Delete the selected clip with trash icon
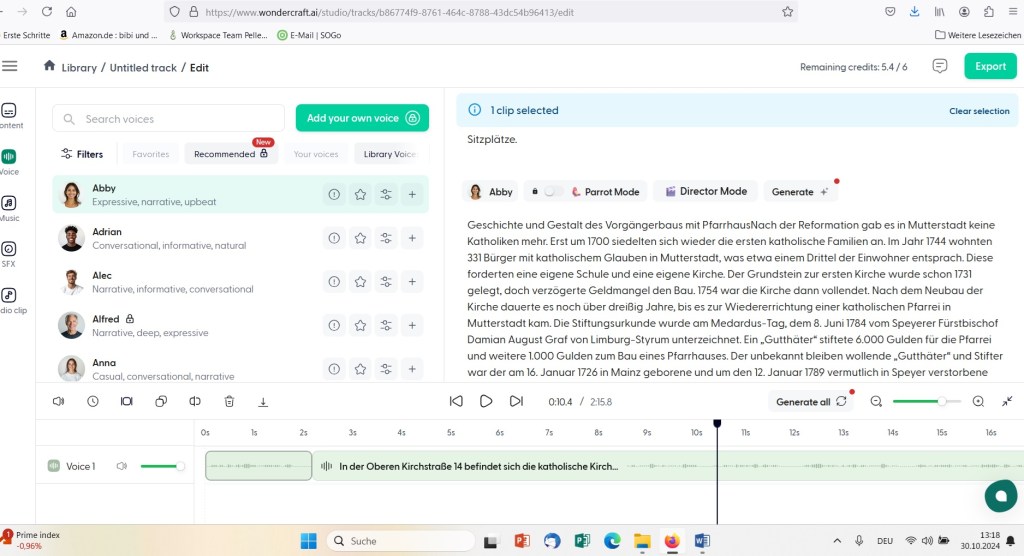The width and height of the screenshot is (1024, 556). tap(229, 401)
